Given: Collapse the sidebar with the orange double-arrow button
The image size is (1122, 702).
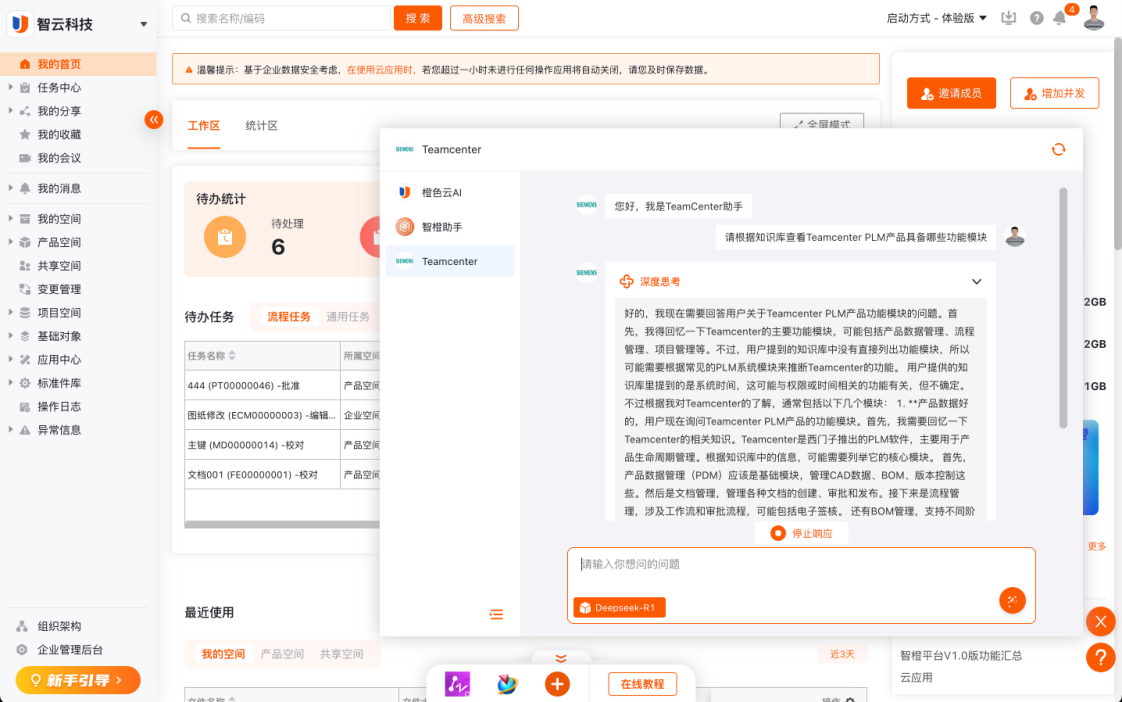Looking at the screenshot, I should tap(154, 120).
